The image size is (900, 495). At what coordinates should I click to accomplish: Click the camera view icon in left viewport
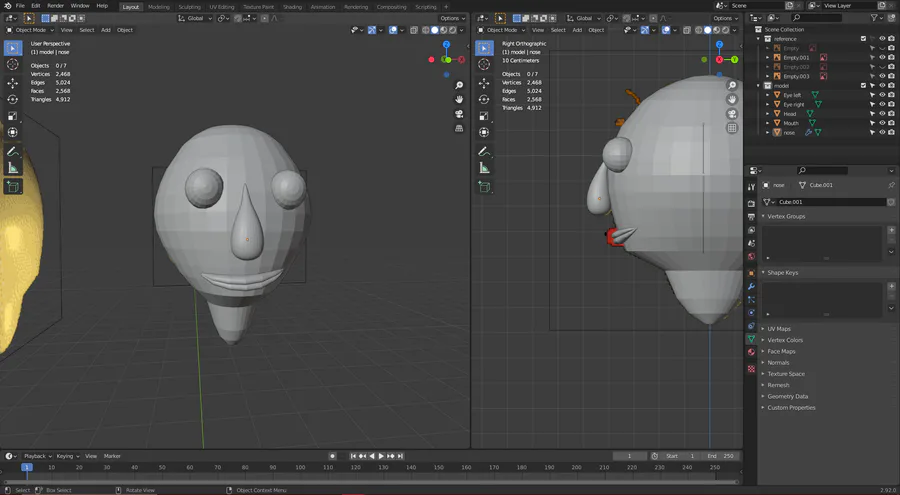click(x=458, y=113)
